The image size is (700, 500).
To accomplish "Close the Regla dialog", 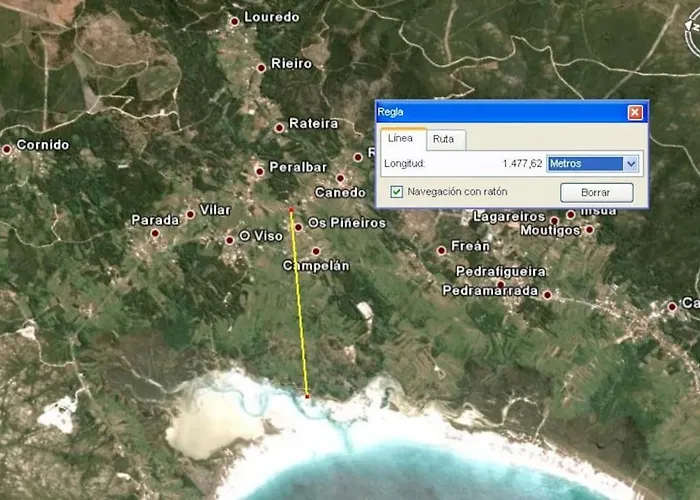I will click(635, 112).
